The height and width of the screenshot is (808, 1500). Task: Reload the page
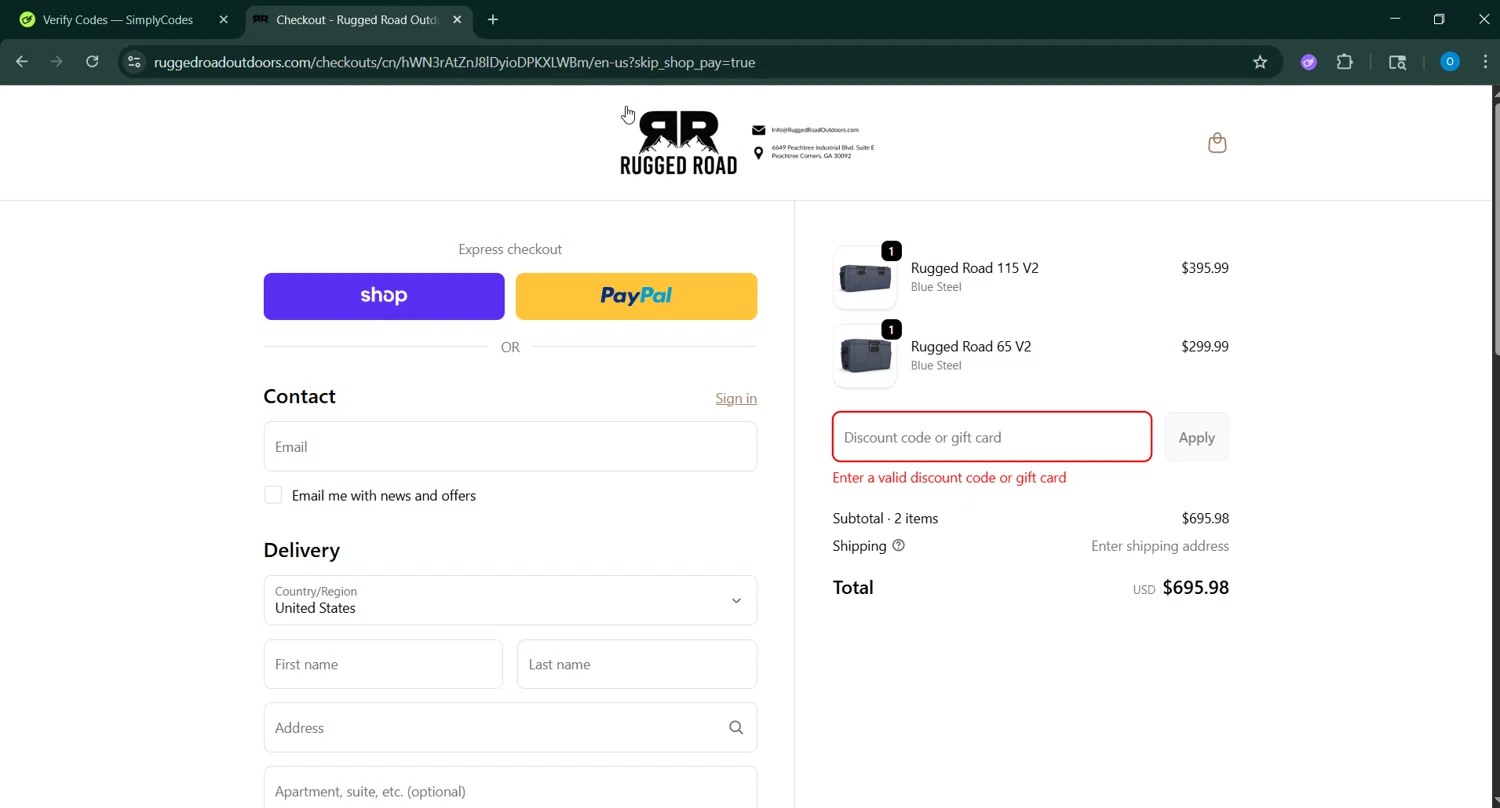click(92, 62)
